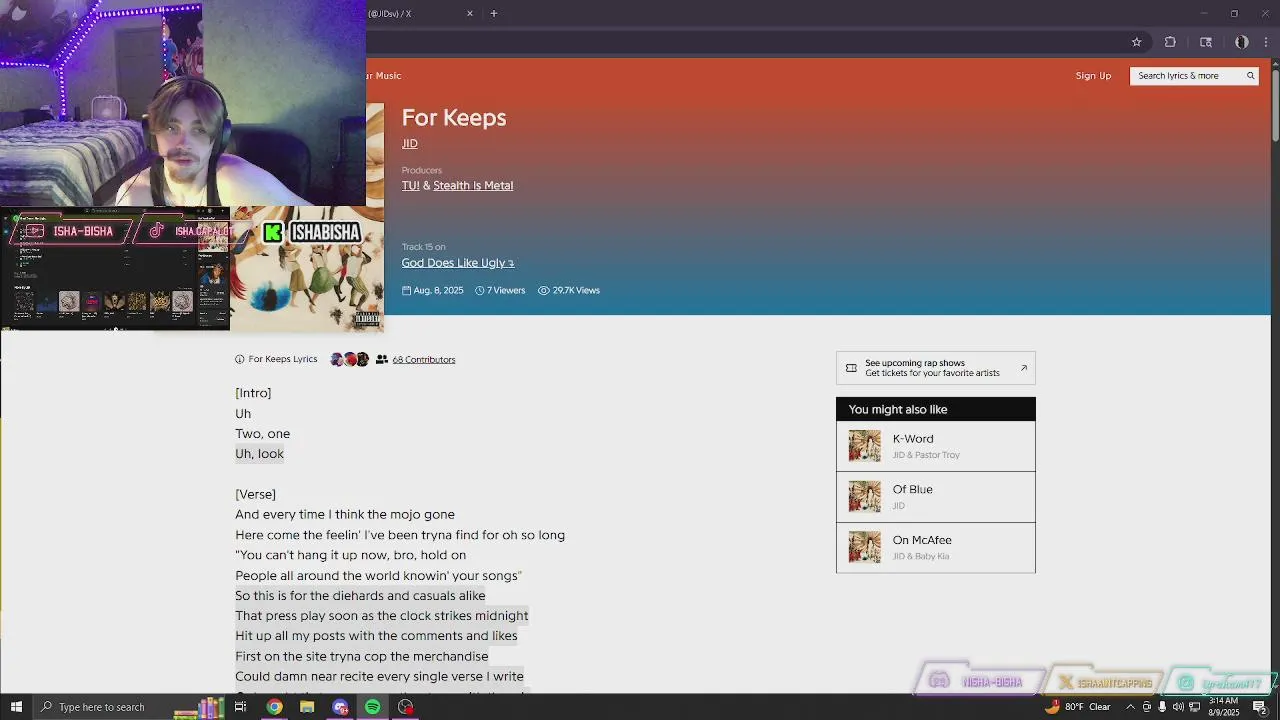Open Task View on the taskbar
The image size is (1280, 720).
241,707
